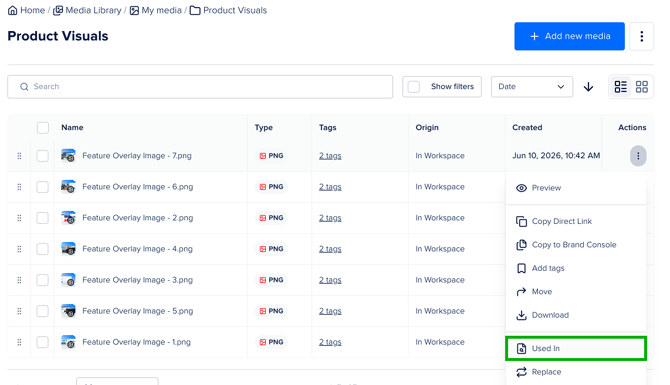Click the drag handle of Feature Overlay Image - 3.png

[x=19, y=280]
